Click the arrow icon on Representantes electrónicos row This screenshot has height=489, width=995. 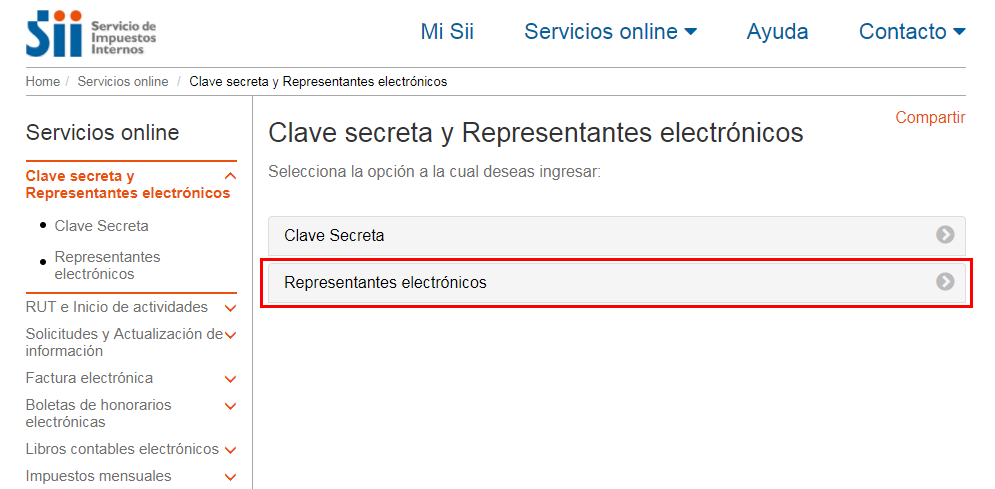click(945, 282)
